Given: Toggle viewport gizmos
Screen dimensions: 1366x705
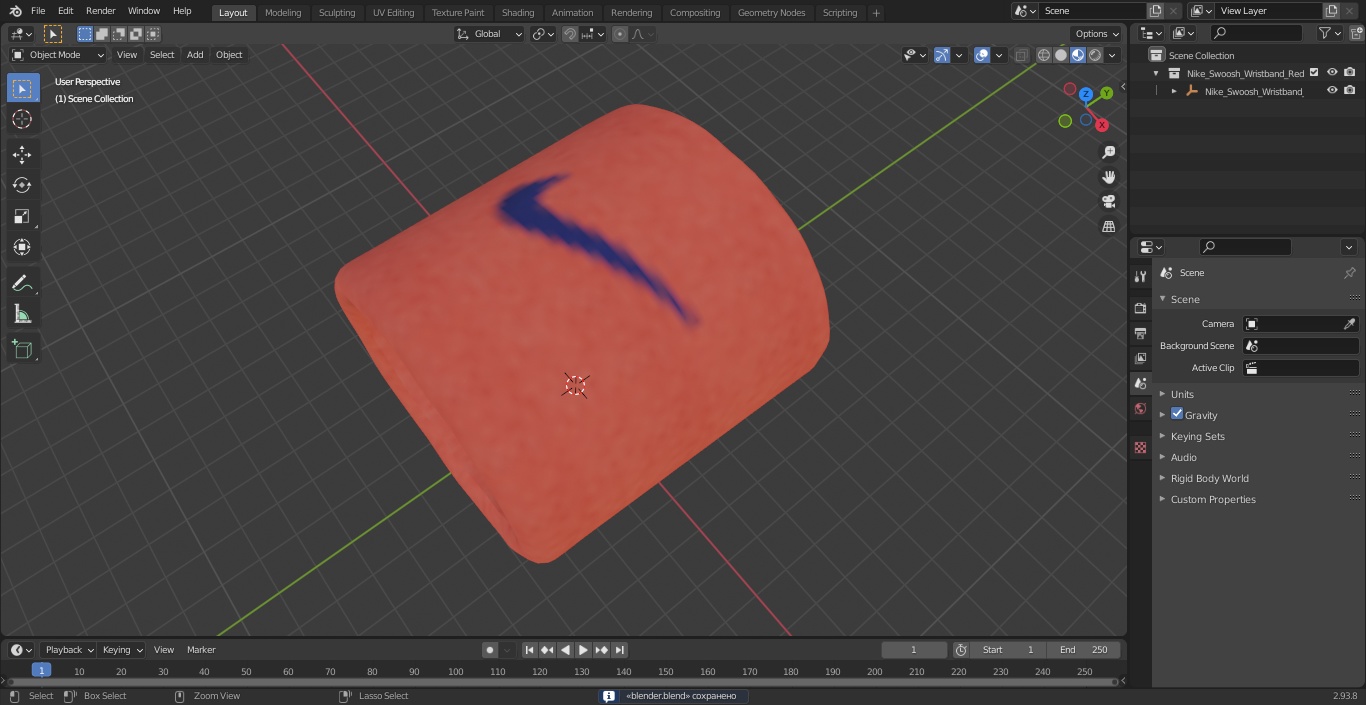Looking at the screenshot, I should tap(942, 55).
